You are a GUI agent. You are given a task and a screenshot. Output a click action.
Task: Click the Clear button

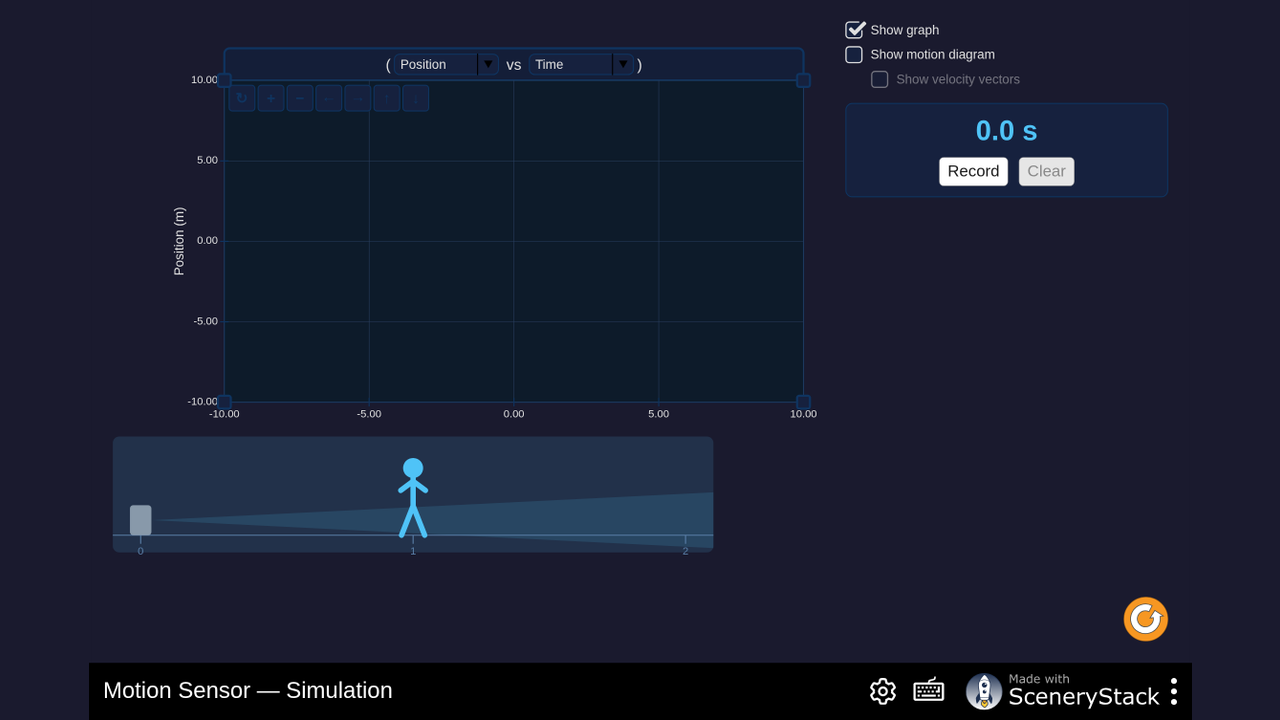1046,171
